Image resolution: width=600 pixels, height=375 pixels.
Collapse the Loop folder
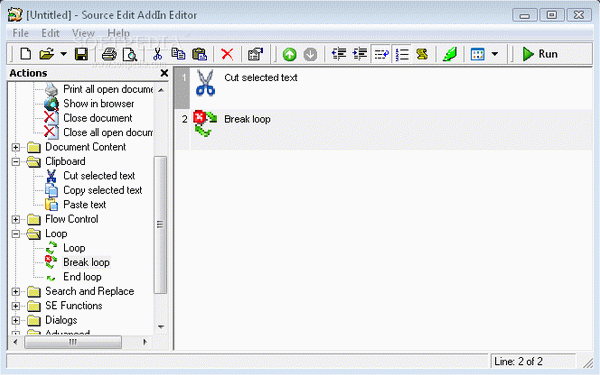(16, 233)
